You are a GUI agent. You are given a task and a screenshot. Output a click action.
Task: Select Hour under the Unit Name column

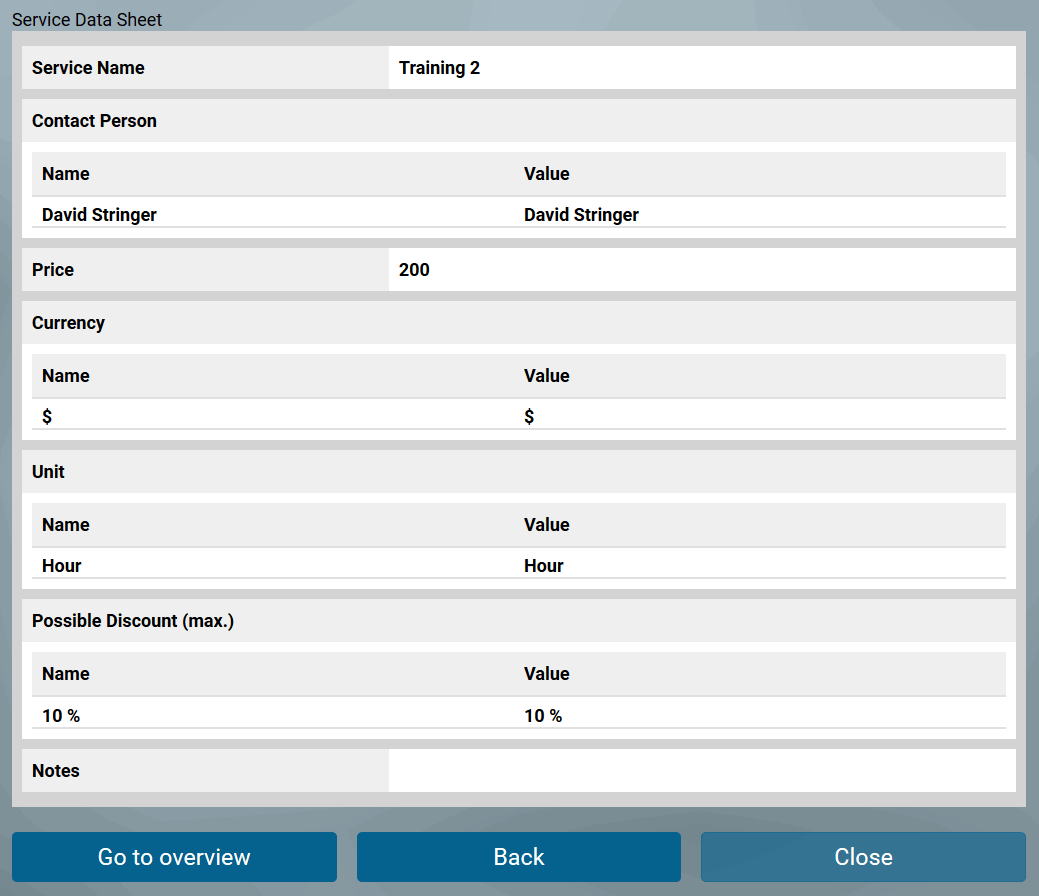click(61, 565)
